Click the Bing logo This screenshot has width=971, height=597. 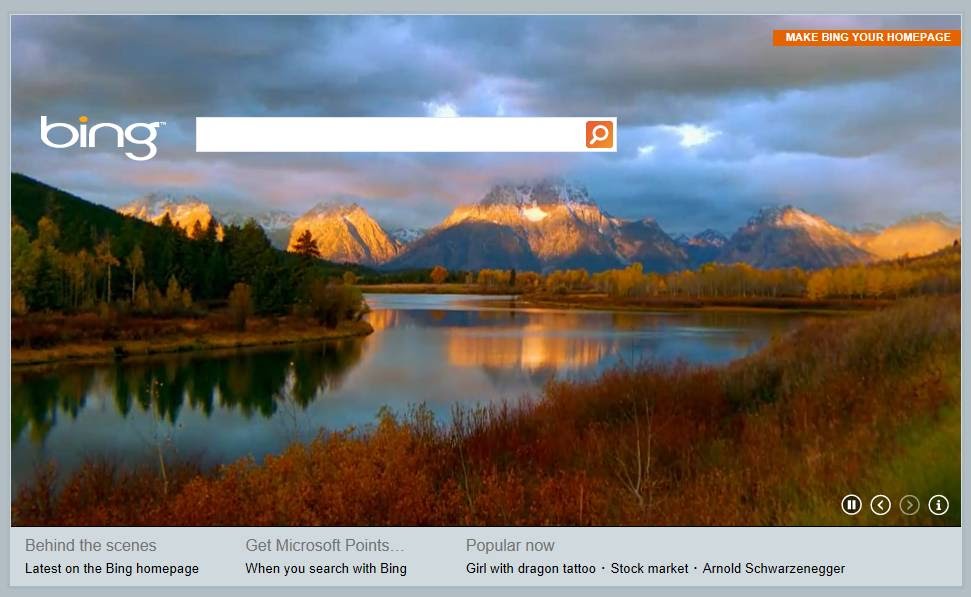[x=102, y=137]
